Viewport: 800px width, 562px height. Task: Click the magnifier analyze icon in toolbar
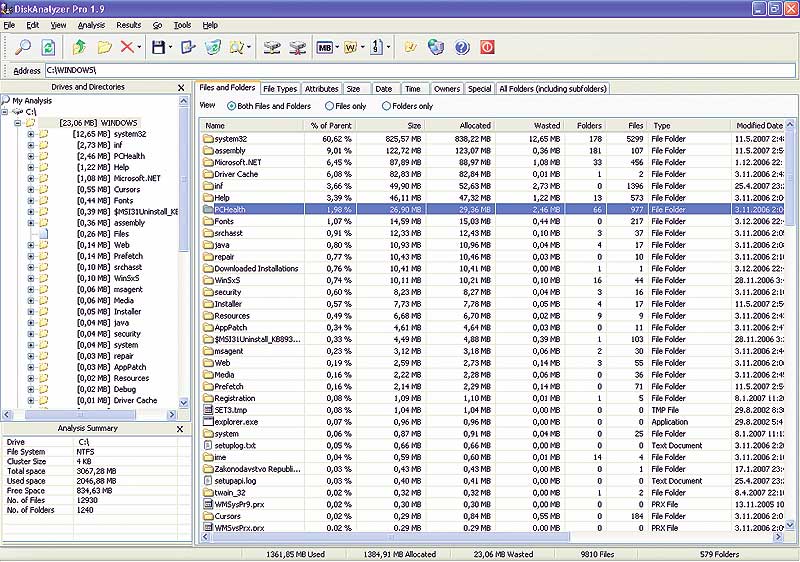[23, 47]
